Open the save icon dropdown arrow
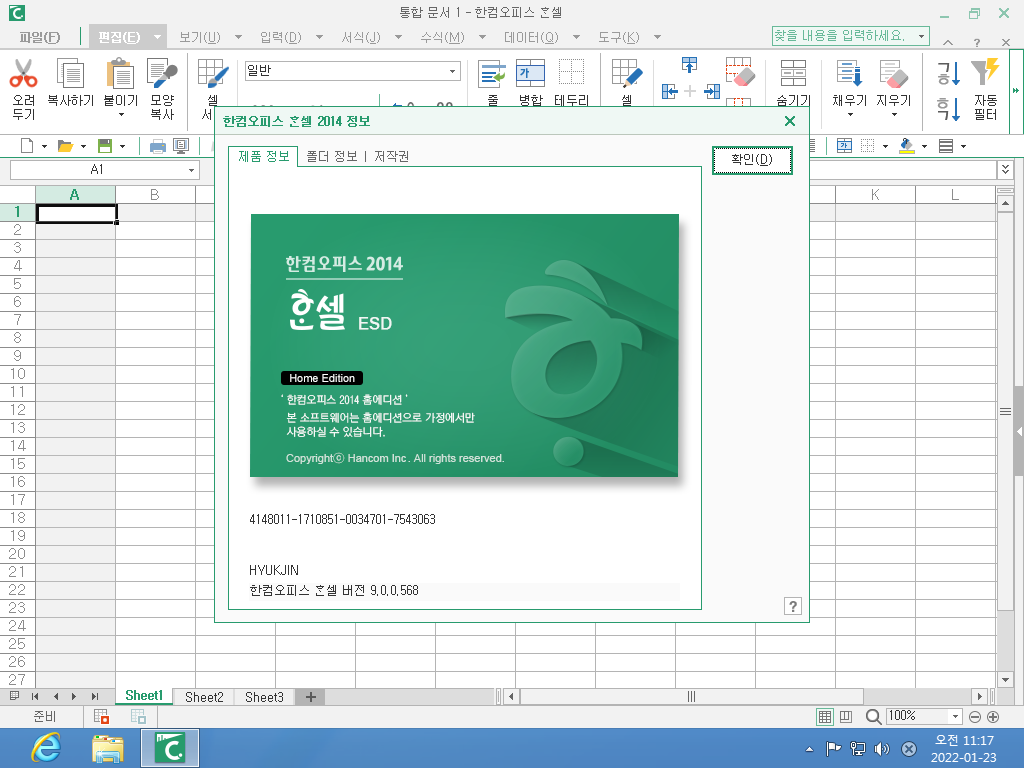 pyautogui.click(x=122, y=146)
